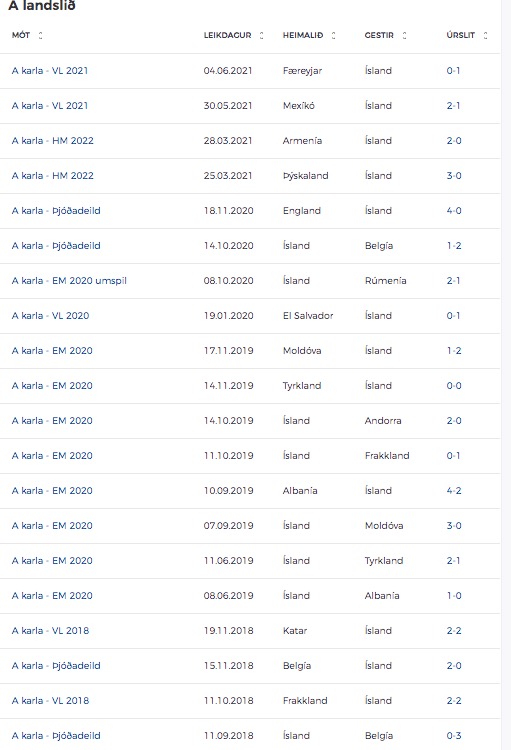Open A karla - Þjóðadeild 15.11.2018 match
Viewport: 511px width, 750px height.
[56, 666]
